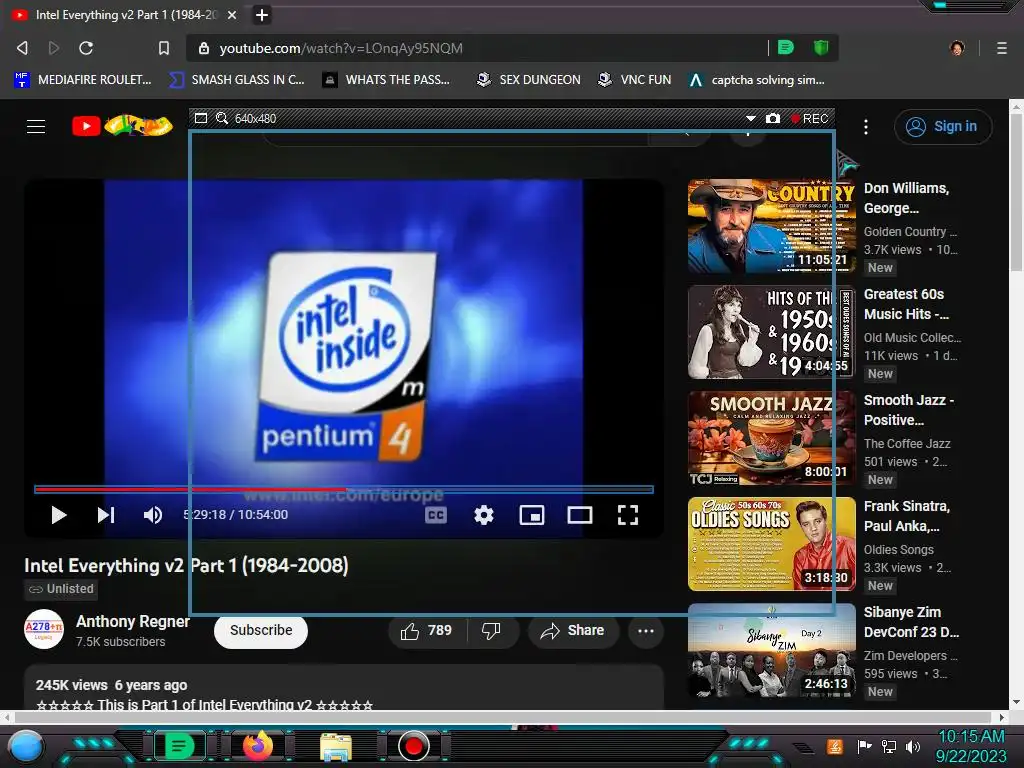Viewport: 1024px width, 768px height.
Task: Open the YouTube guide hamburger menu
Action: (x=36, y=126)
